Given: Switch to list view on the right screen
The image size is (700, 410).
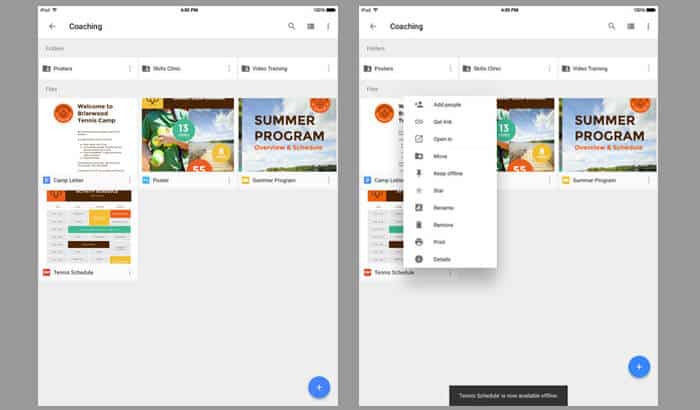Looking at the screenshot, I should pos(631,26).
